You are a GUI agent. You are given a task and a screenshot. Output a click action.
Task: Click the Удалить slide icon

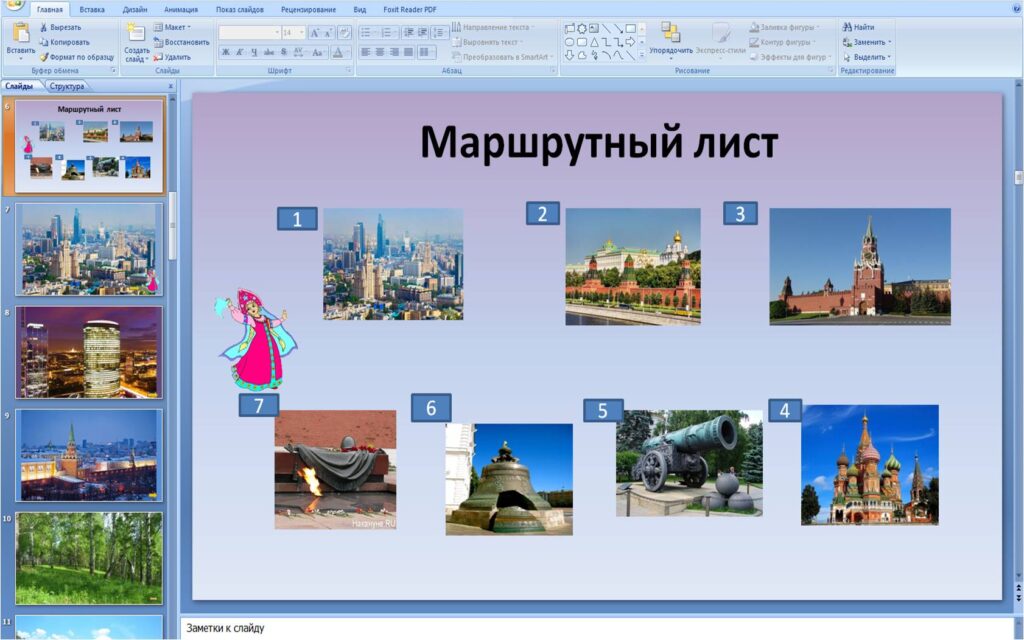pos(159,57)
